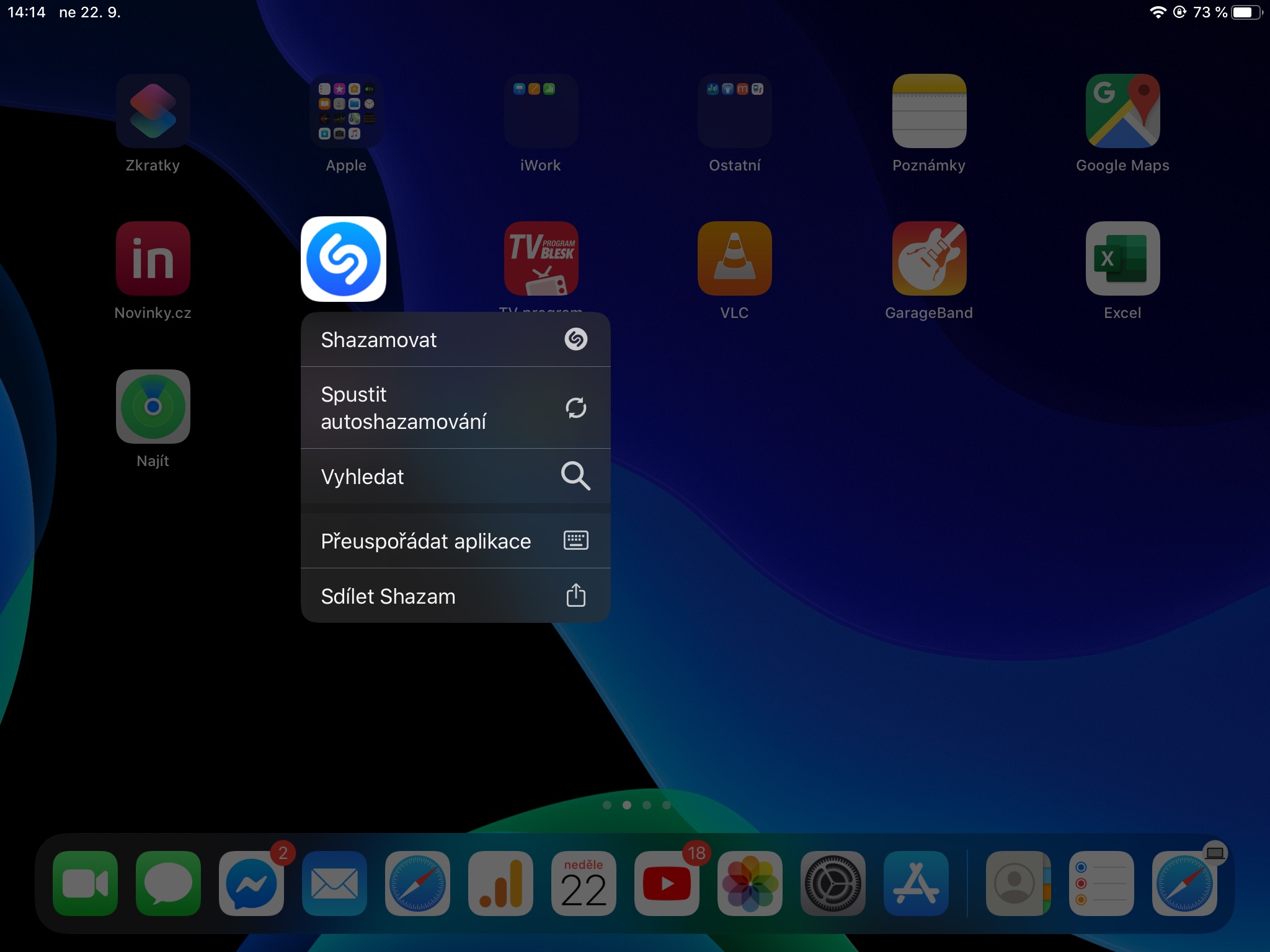Image resolution: width=1270 pixels, height=952 pixels.
Task: Open the Poznámky notes app
Action: (x=929, y=111)
